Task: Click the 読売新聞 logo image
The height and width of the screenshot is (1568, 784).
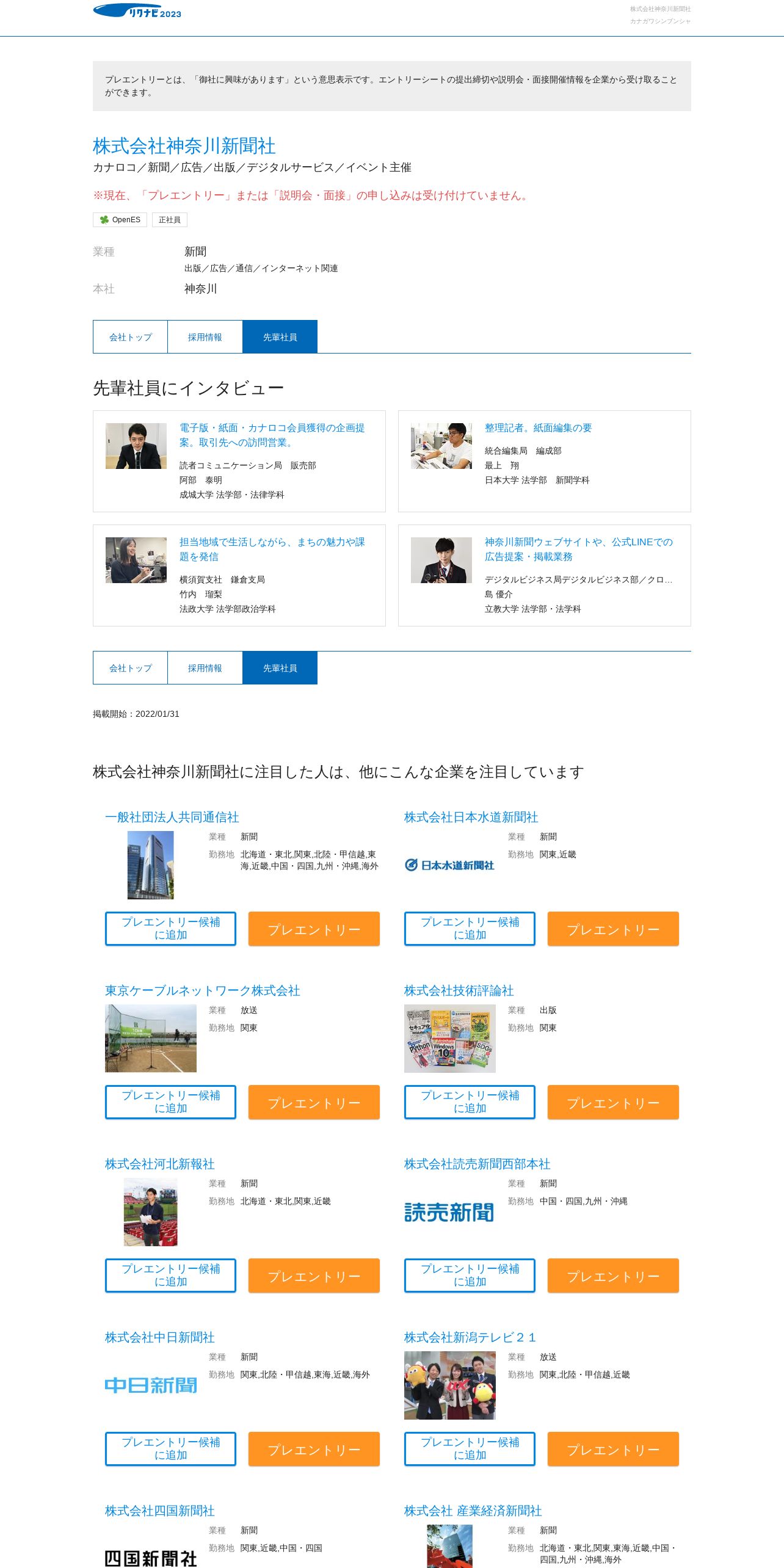Action: click(x=449, y=1212)
